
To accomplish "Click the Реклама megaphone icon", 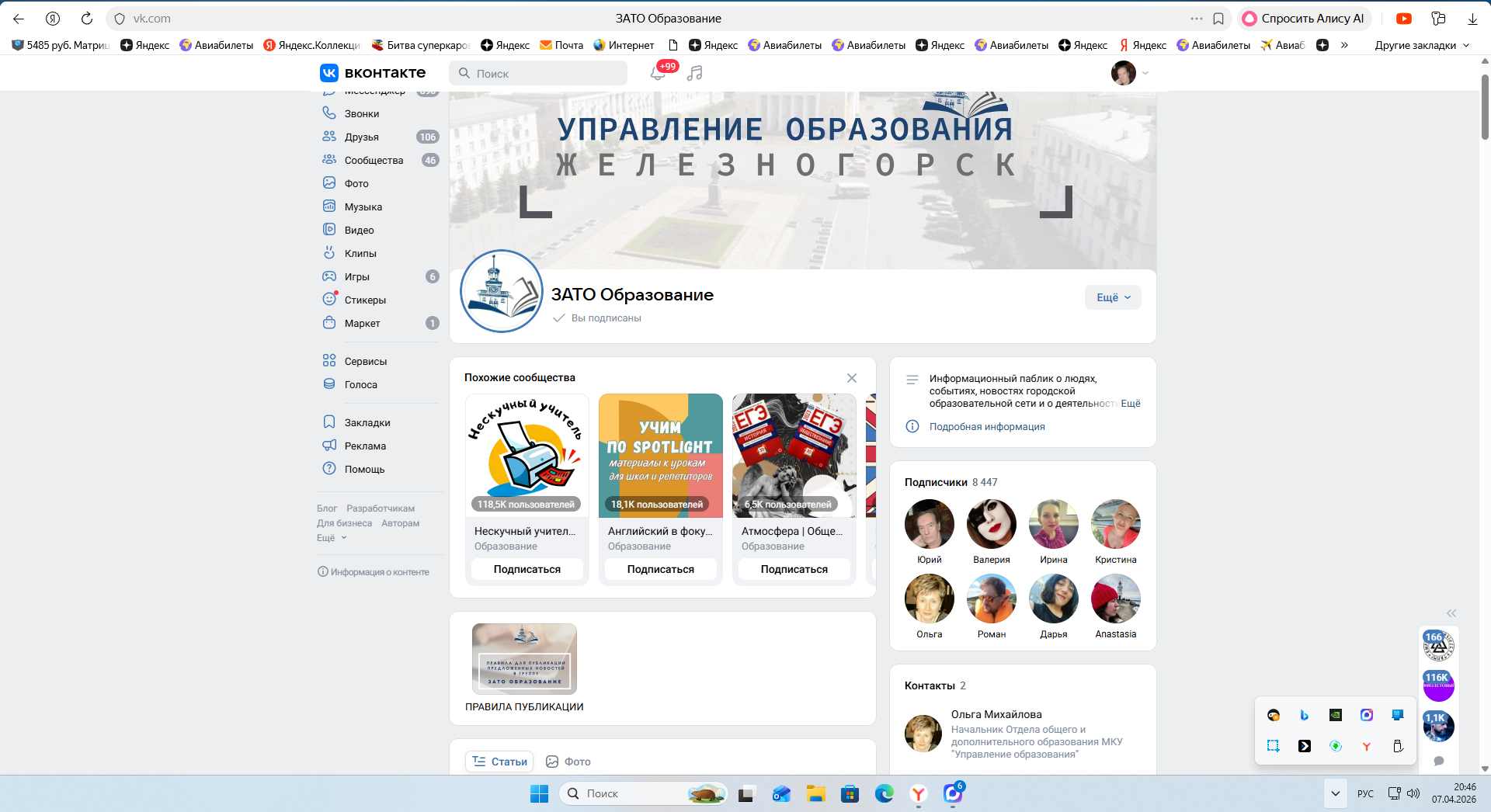I will [329, 446].
